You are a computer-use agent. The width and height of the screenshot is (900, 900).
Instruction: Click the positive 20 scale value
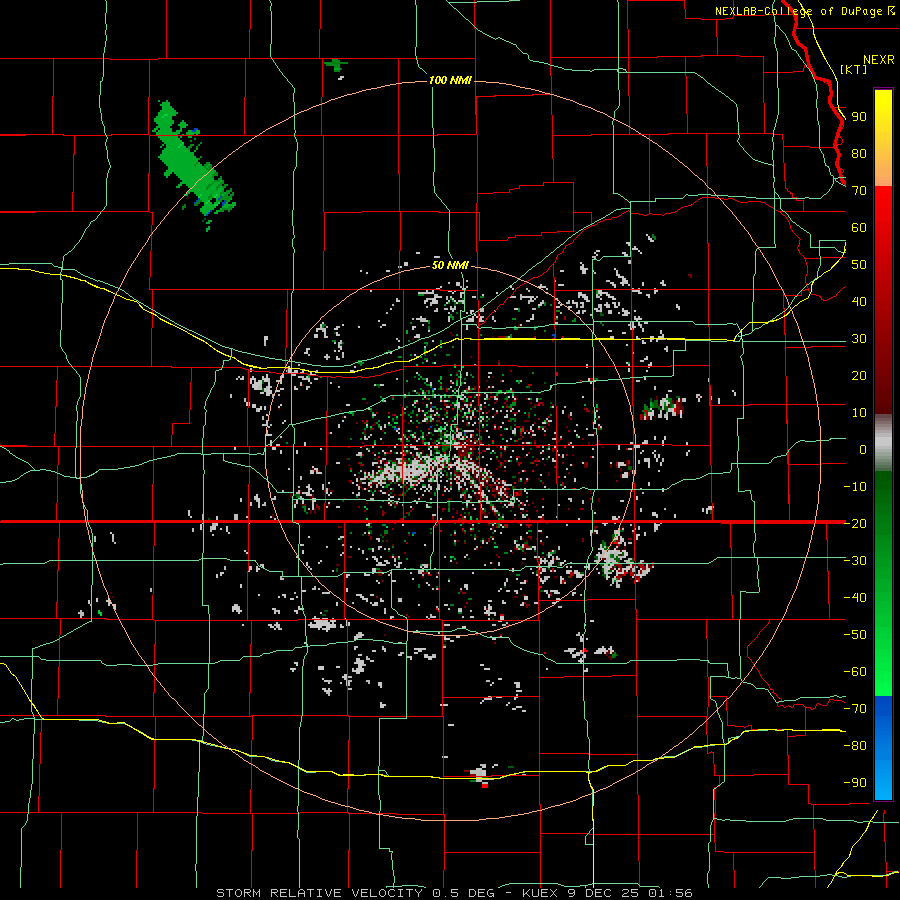coord(859,375)
